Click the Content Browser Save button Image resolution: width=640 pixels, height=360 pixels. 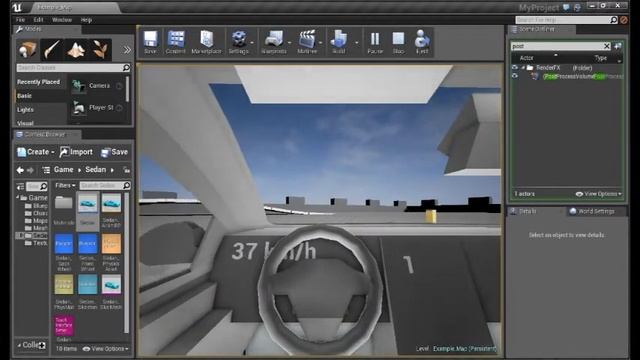(x=115, y=152)
